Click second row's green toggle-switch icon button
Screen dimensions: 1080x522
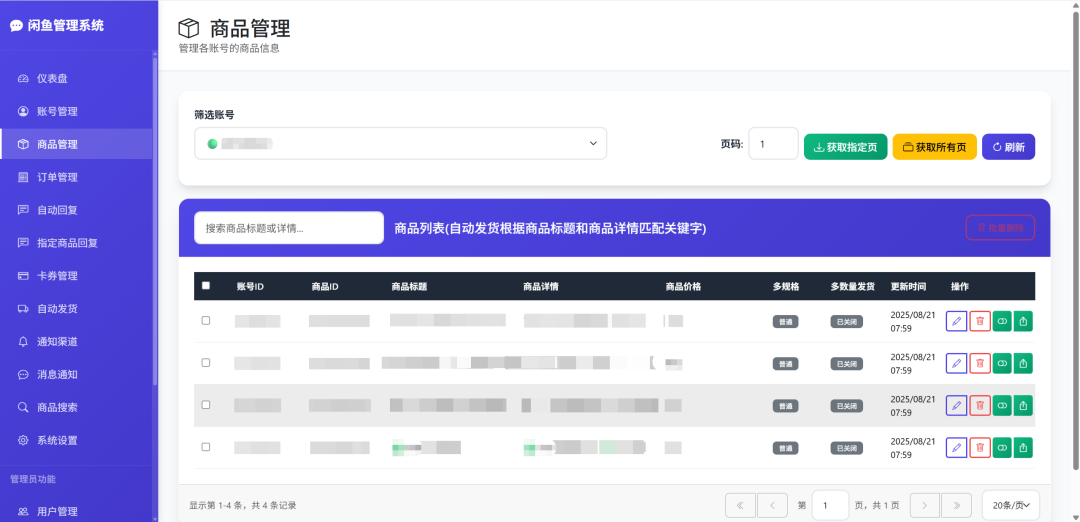1002,364
